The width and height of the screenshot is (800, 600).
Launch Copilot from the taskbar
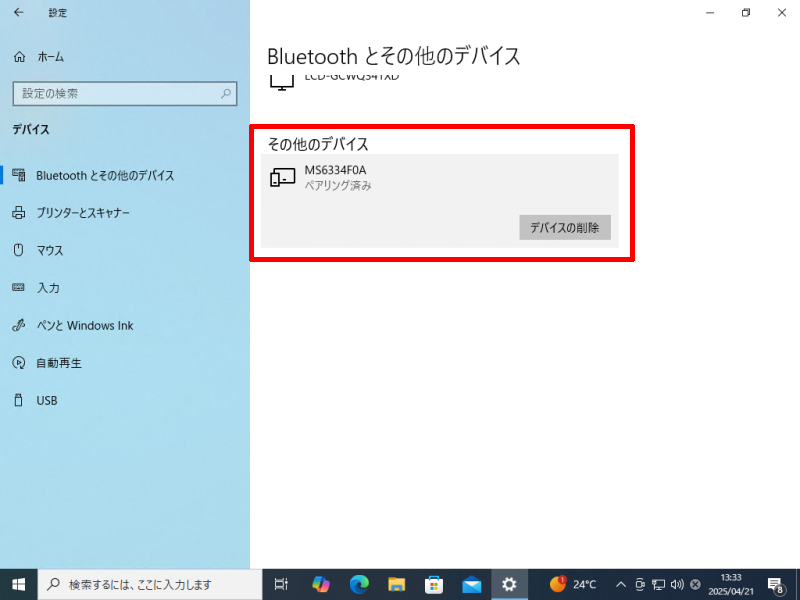click(321, 584)
